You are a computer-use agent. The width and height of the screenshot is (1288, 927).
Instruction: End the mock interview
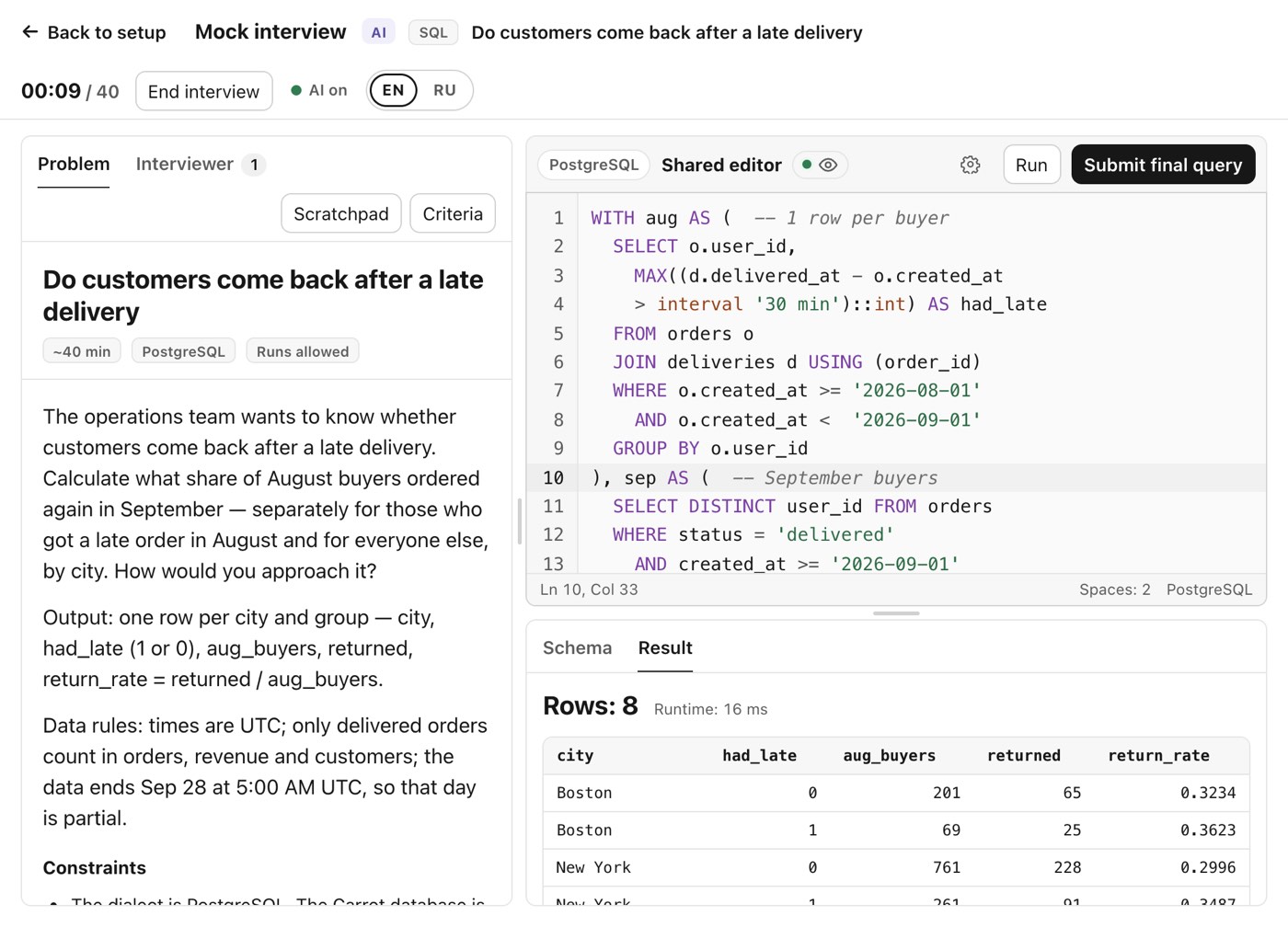pyautogui.click(x=204, y=91)
